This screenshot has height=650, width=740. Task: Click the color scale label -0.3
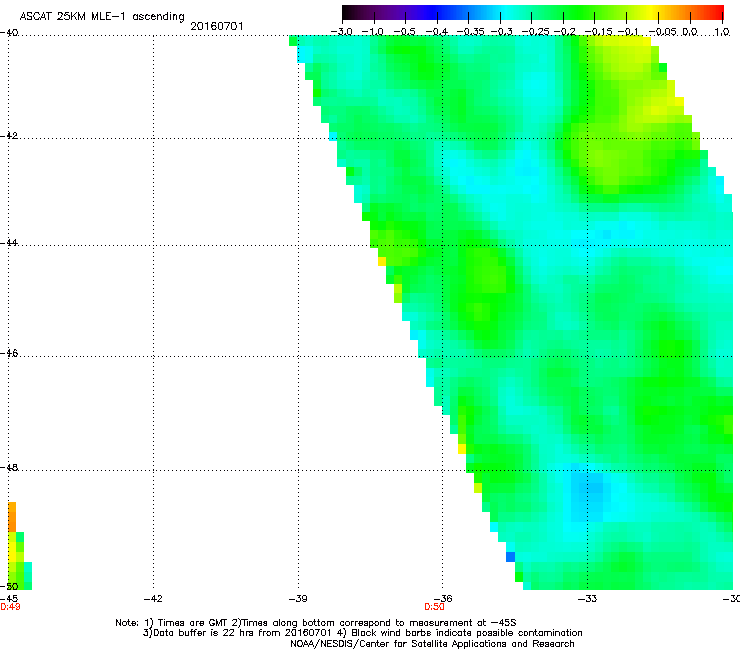[502, 32]
